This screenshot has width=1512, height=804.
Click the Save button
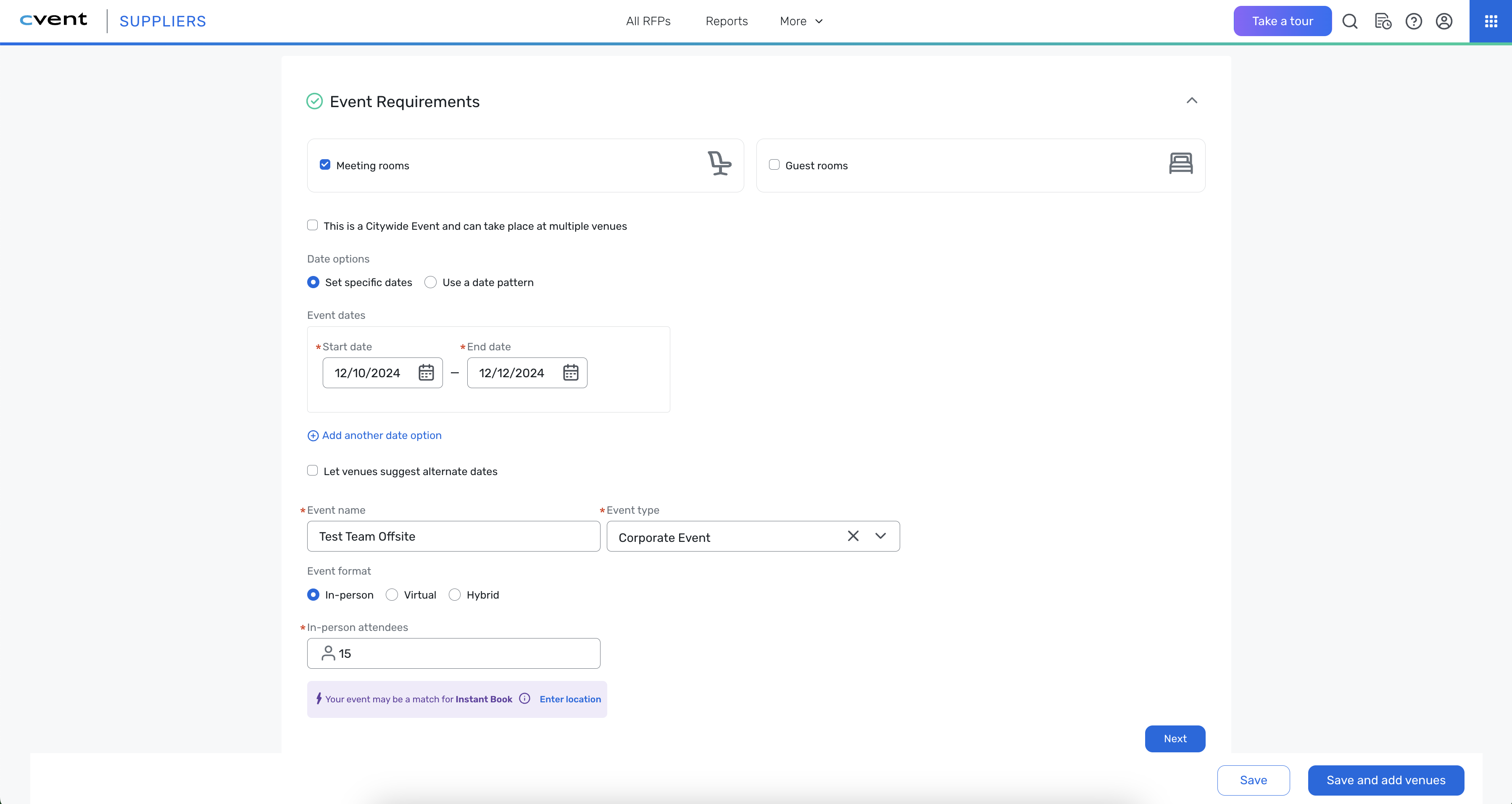(1253, 780)
